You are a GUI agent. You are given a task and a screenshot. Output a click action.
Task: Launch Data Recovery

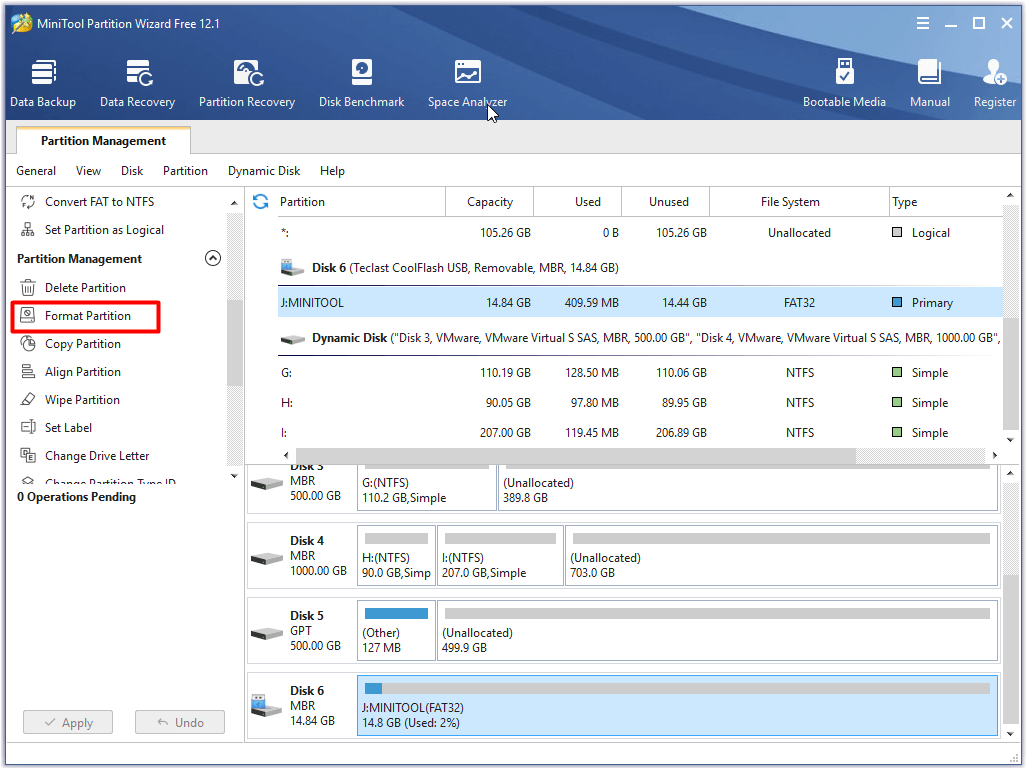click(x=138, y=84)
